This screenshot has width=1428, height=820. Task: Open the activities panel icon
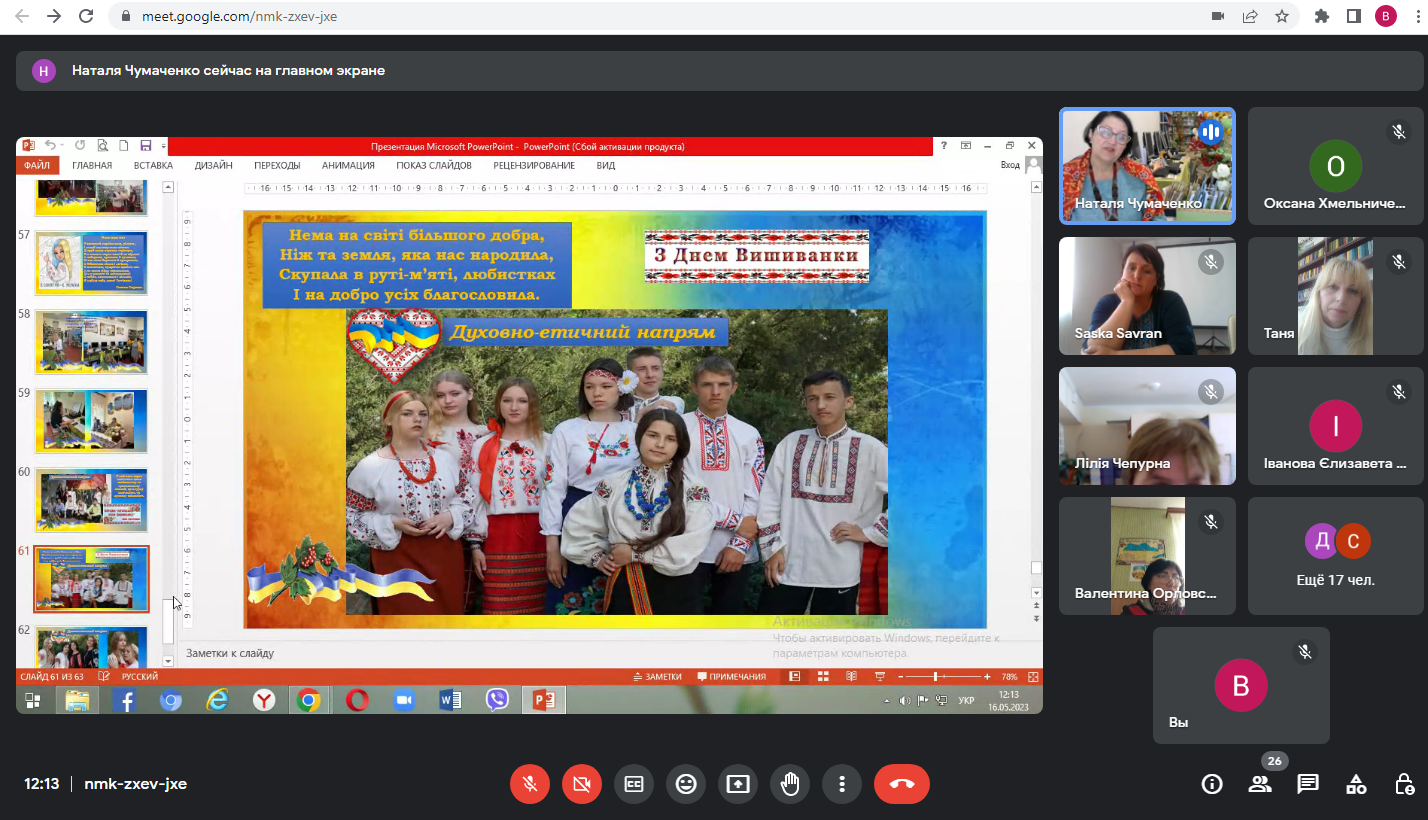click(x=1356, y=784)
